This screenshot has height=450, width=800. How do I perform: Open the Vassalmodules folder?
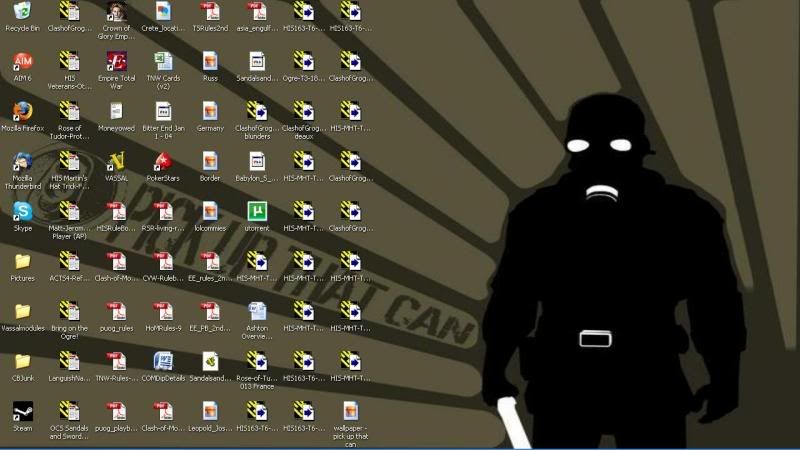22,311
